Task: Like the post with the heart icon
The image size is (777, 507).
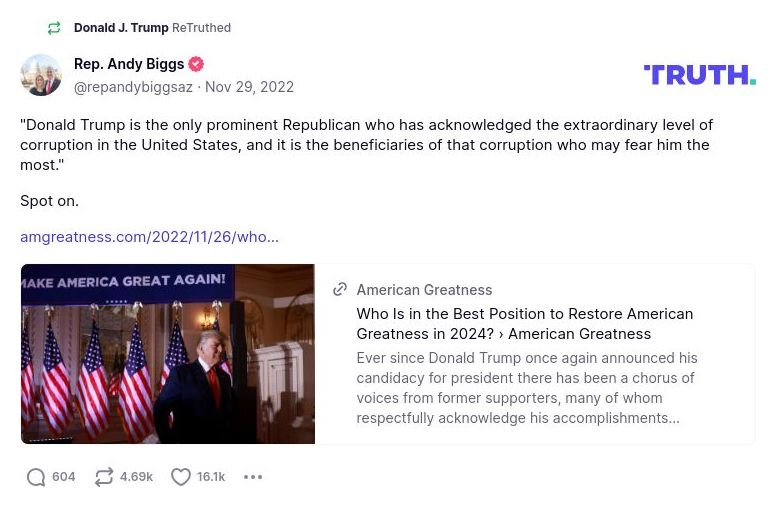Action: [x=181, y=477]
